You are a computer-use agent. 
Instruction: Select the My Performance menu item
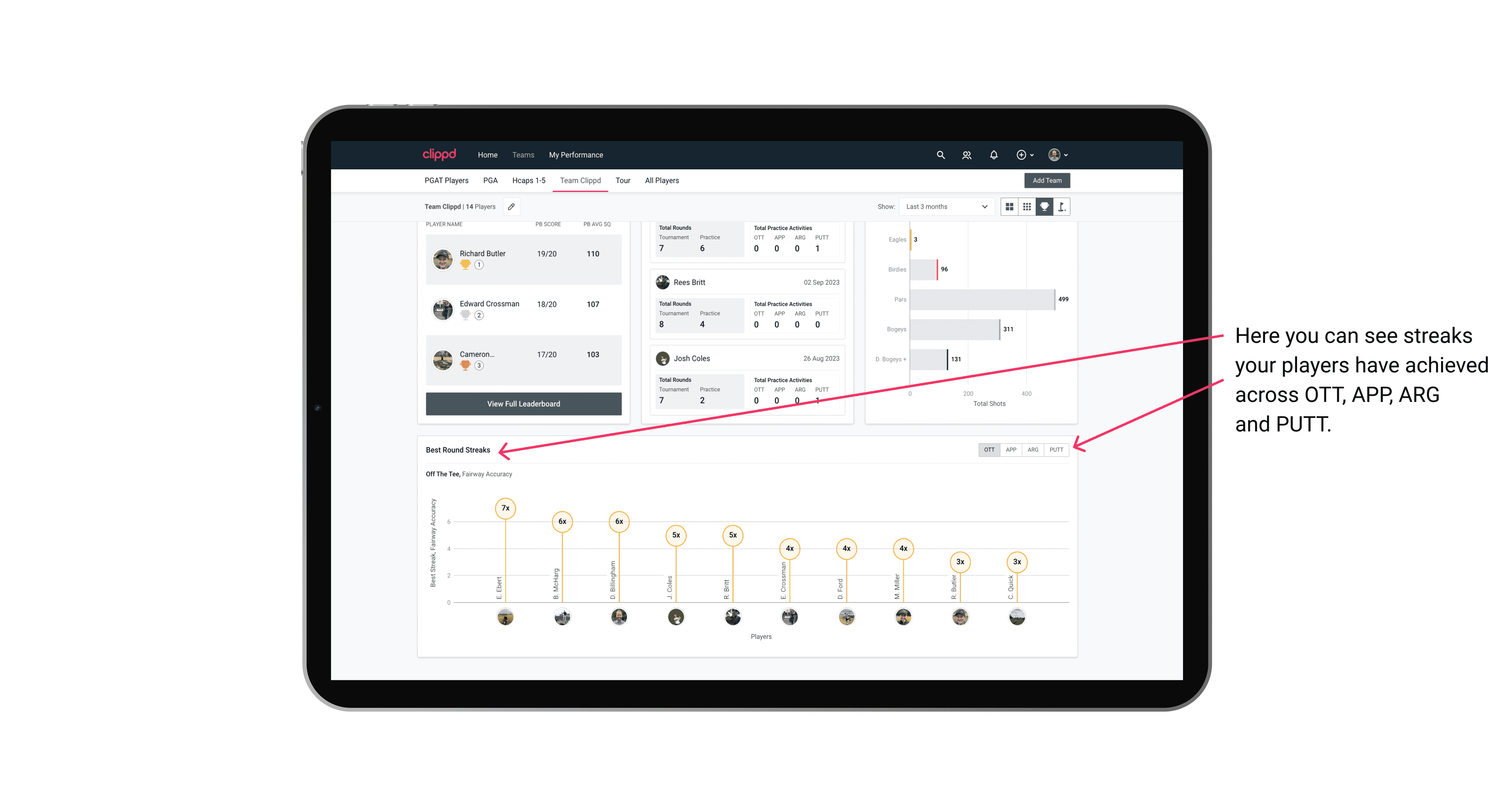[576, 154]
